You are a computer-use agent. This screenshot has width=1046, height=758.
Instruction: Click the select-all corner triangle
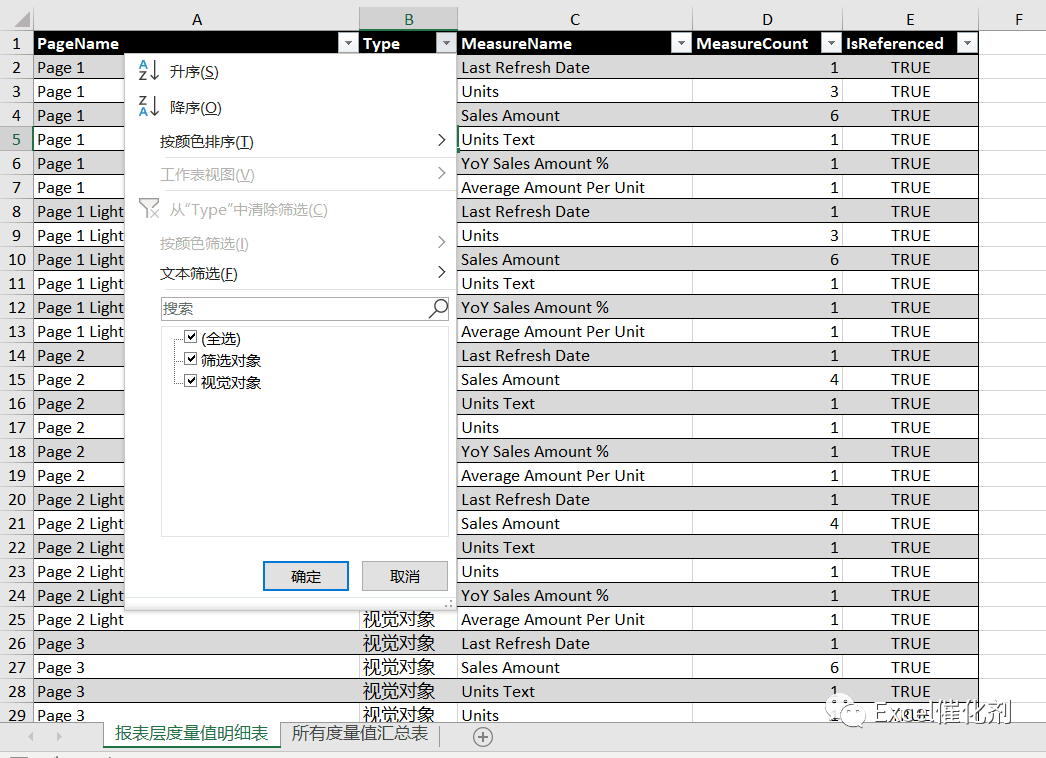click(22, 19)
